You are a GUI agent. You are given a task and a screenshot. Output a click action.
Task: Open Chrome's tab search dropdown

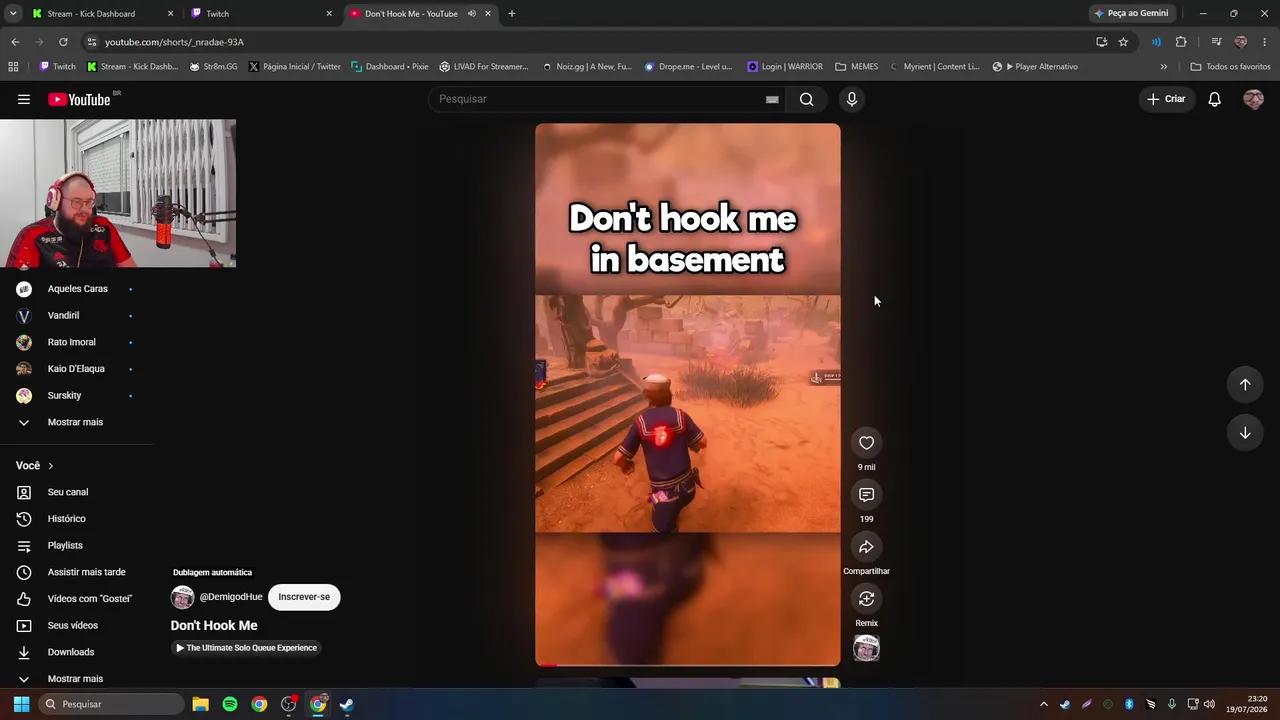[x=13, y=14]
